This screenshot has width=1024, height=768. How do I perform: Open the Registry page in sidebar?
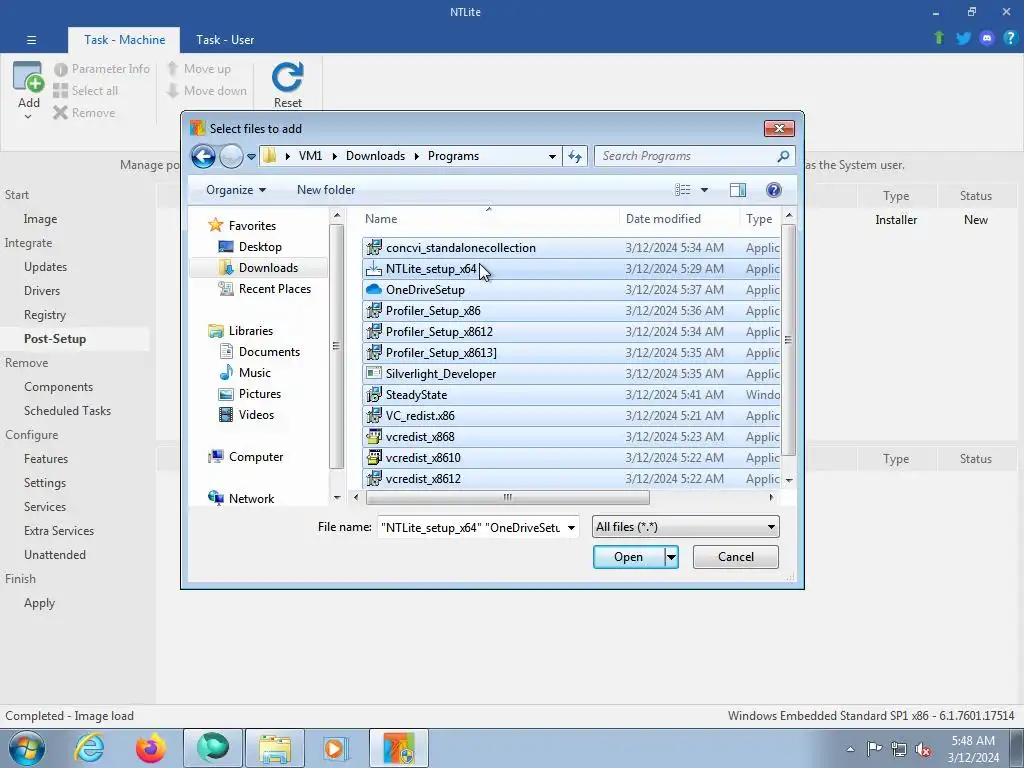(44, 315)
